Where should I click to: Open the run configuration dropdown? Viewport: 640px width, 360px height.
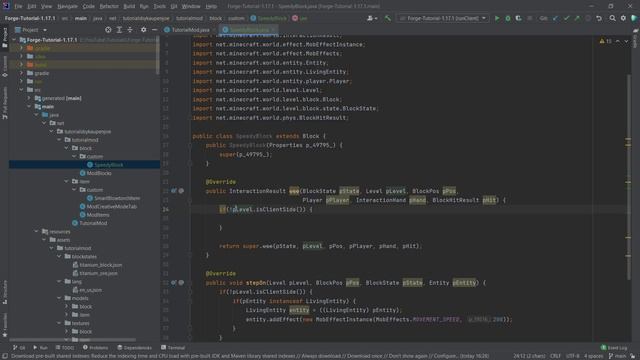[443, 18]
